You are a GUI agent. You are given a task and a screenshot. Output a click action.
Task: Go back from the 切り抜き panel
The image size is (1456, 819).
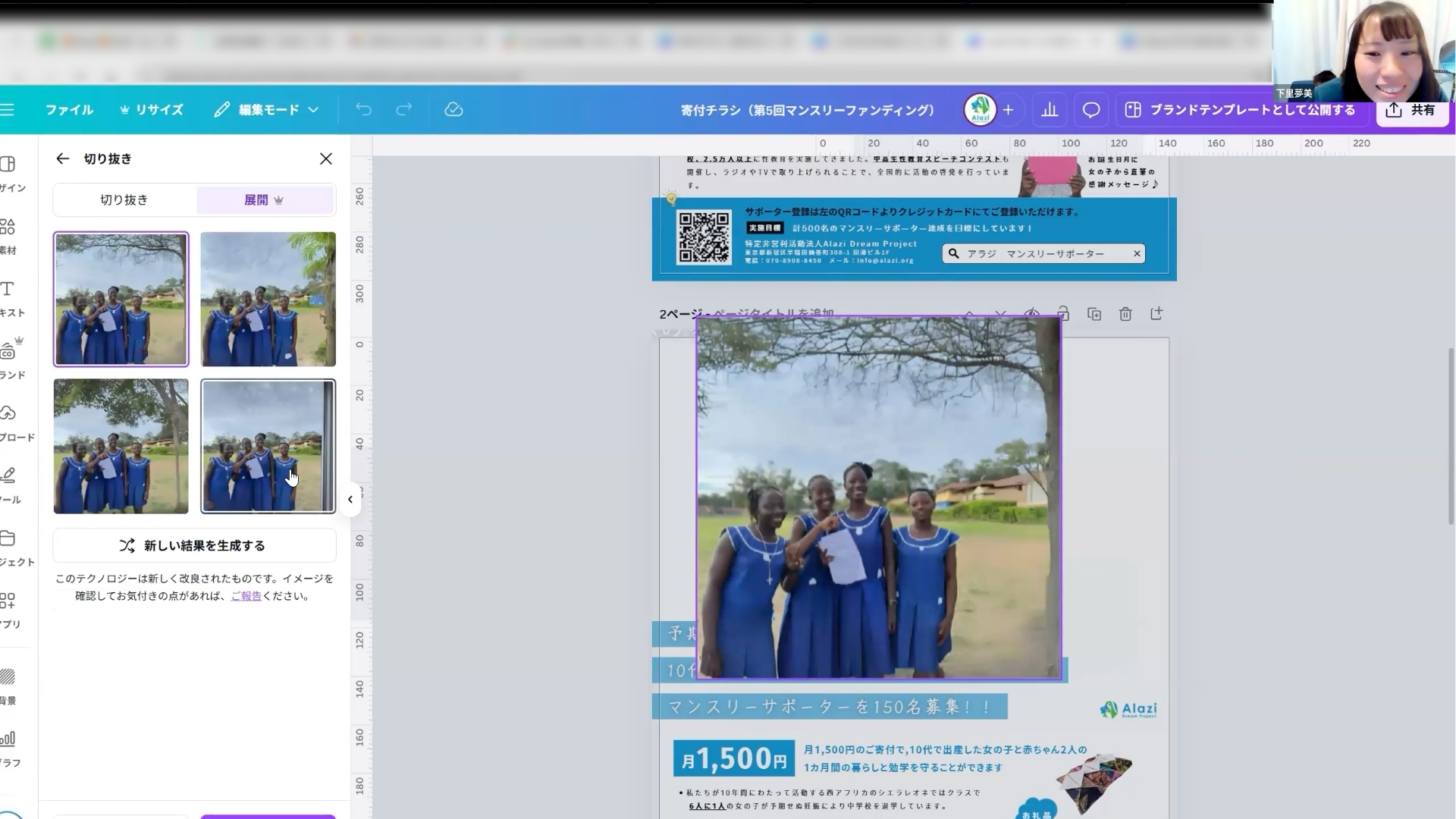pyautogui.click(x=63, y=158)
